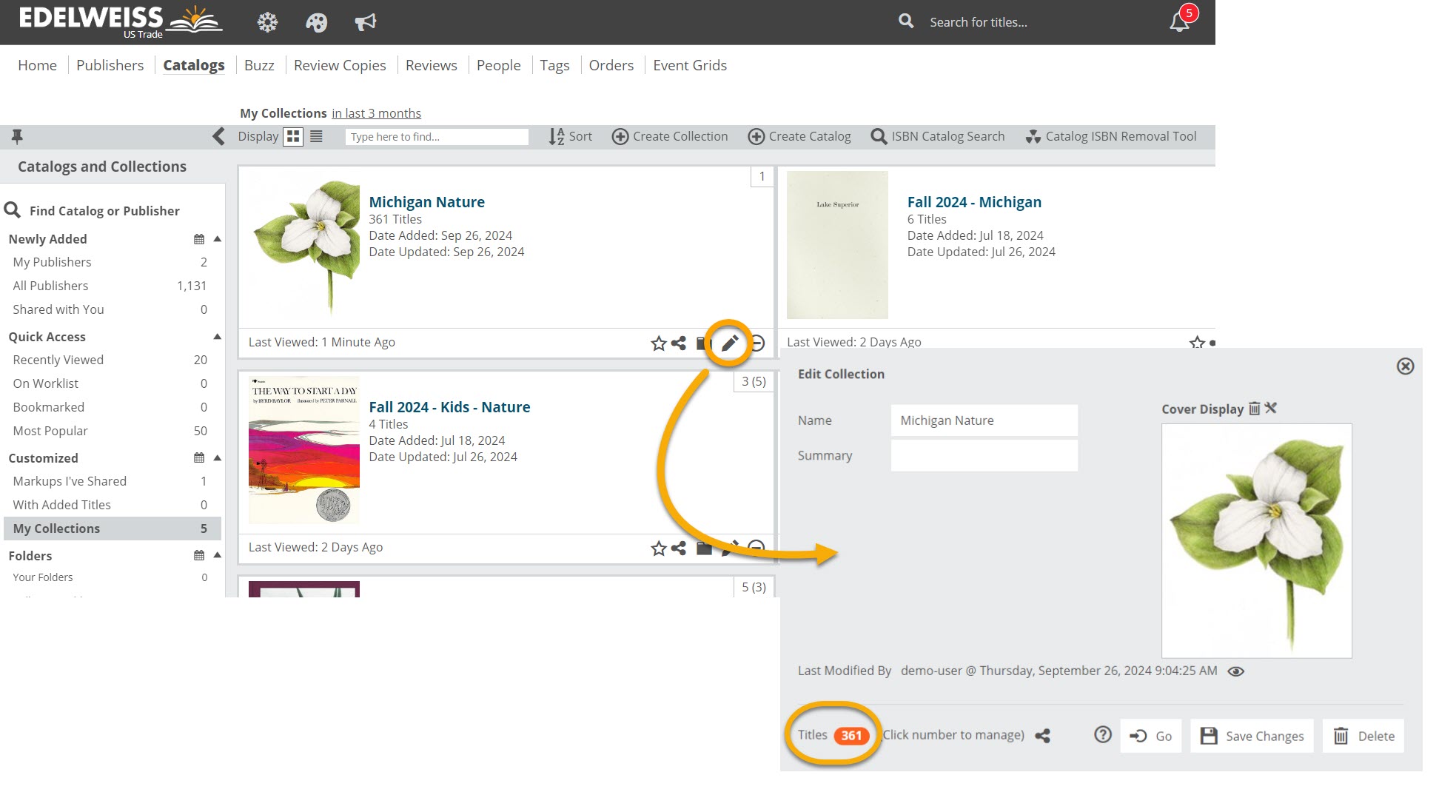The height and width of the screenshot is (812, 1456).
Task: Collapse the Customized section
Action: pyautogui.click(x=218, y=458)
